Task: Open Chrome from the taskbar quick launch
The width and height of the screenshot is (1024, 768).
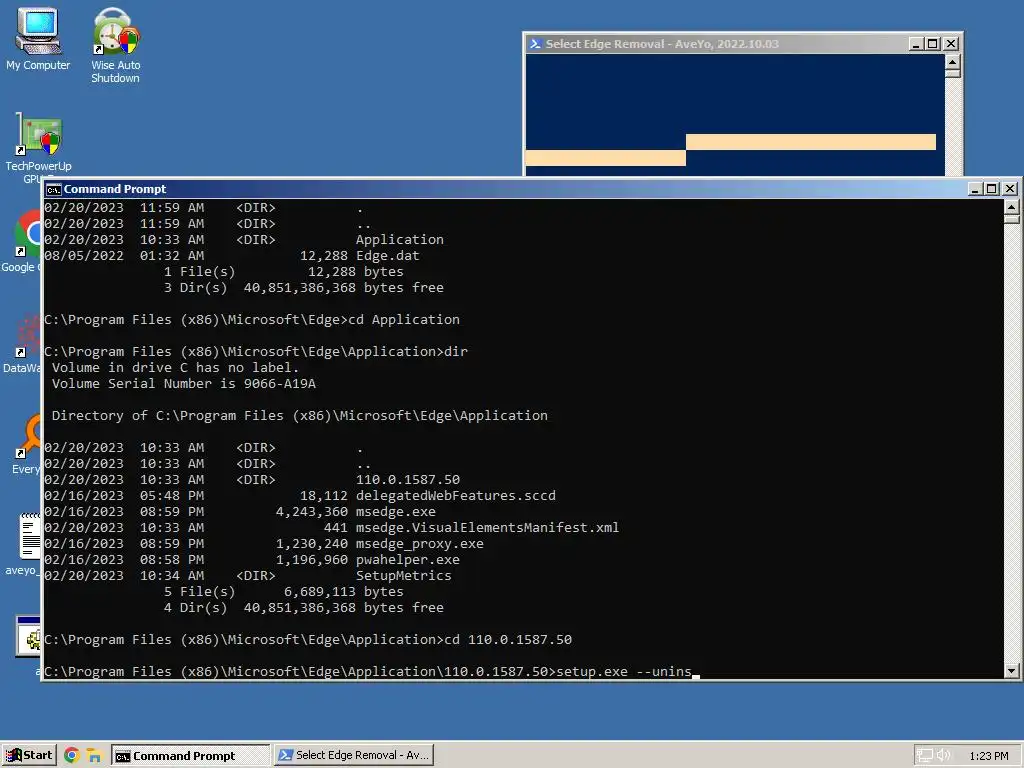Action: [x=72, y=756]
